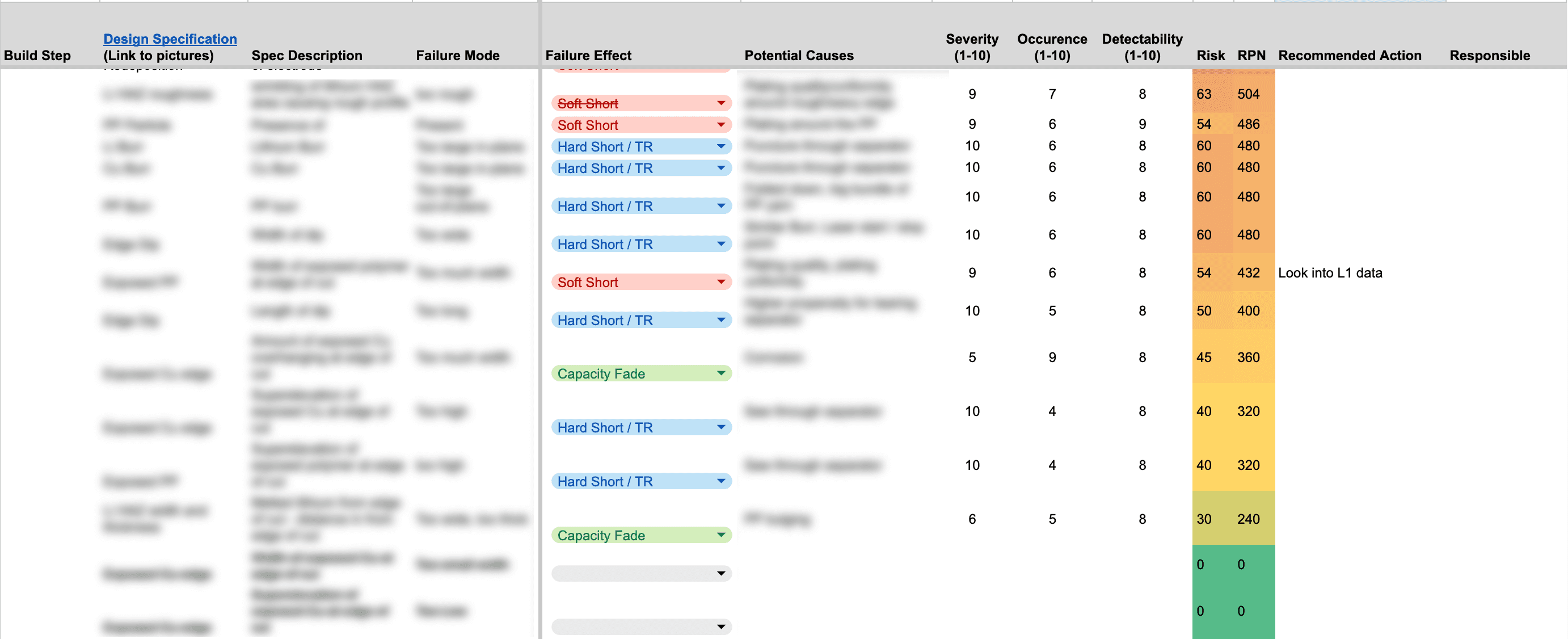Select the RPN cell showing 504
This screenshot has height=639, width=1568.
point(1249,94)
